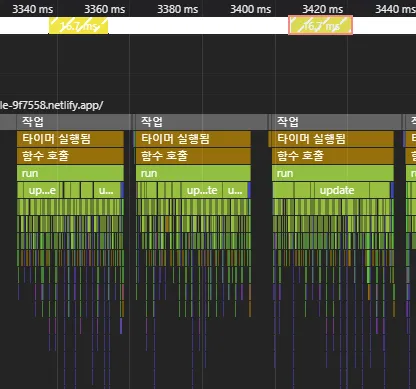Select the u... block in the second task
The width and height of the screenshot is (416, 389).
(235, 190)
